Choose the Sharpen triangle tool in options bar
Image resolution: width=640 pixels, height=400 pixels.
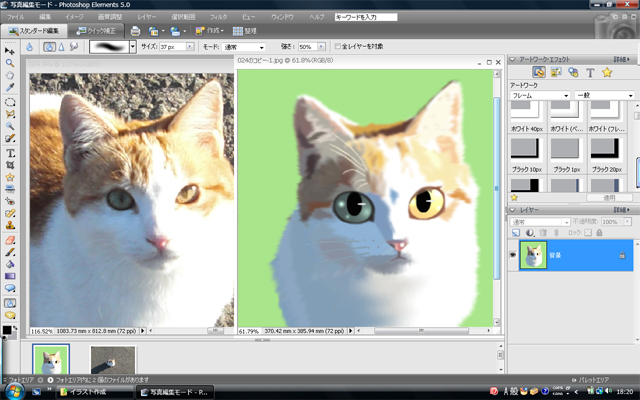61,47
